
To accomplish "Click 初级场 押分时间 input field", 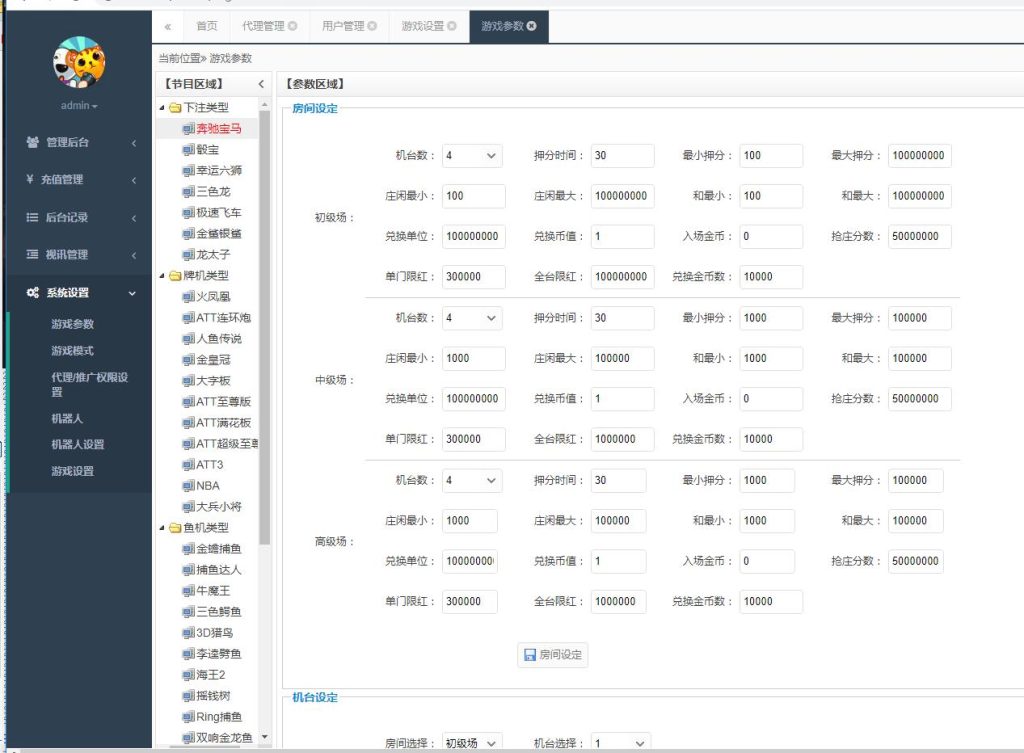I will click(622, 155).
